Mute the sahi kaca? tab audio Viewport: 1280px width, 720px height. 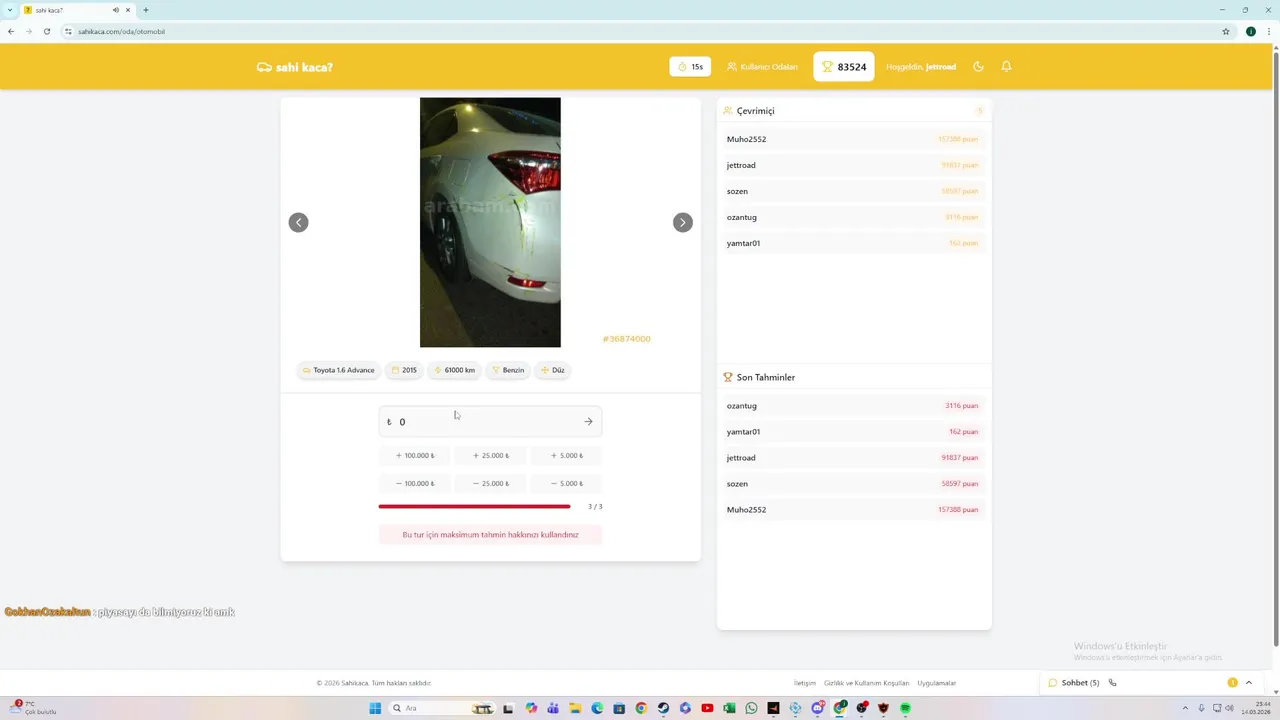[116, 10]
